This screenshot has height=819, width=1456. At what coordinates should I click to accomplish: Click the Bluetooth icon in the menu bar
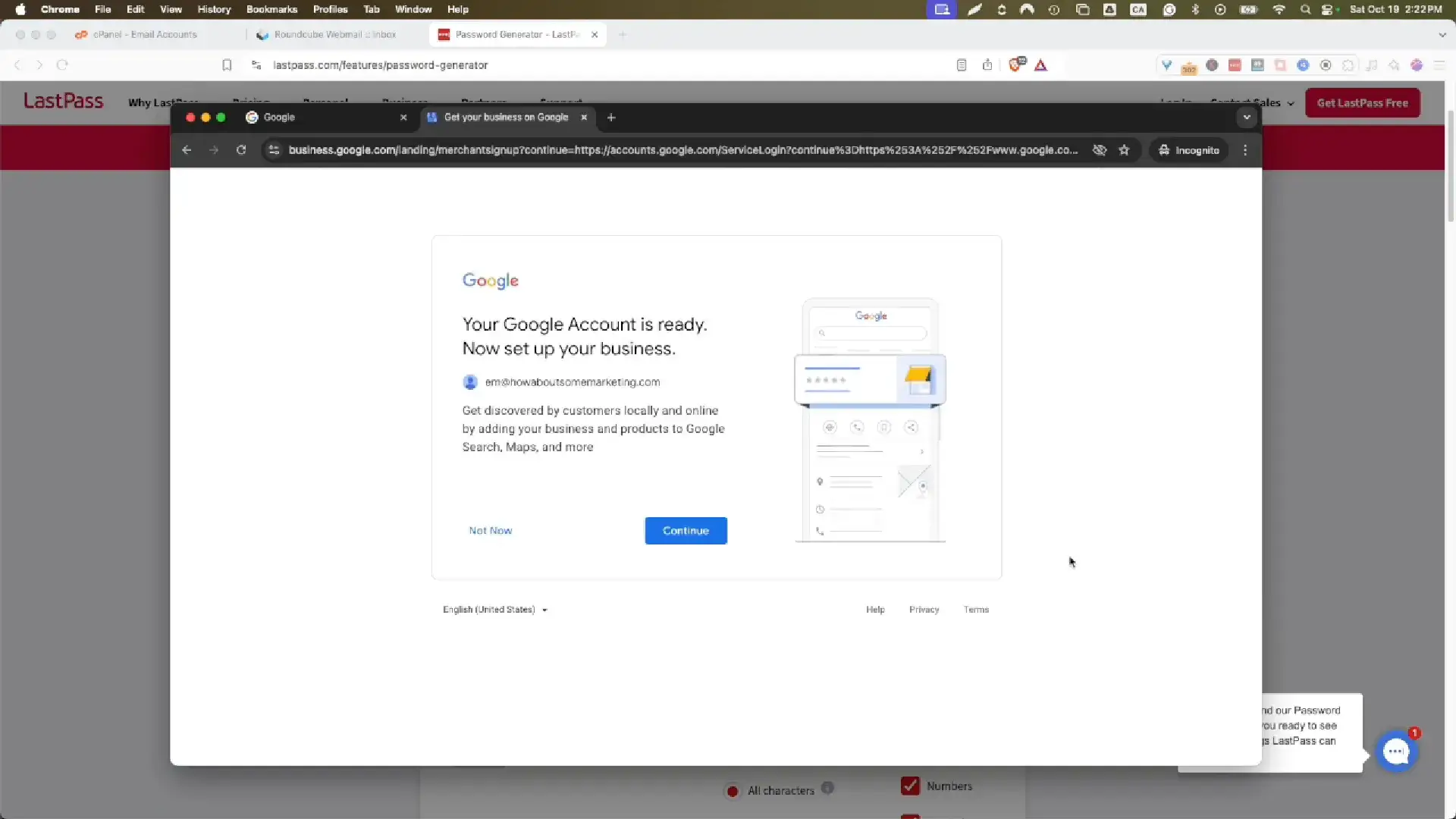click(x=1195, y=9)
